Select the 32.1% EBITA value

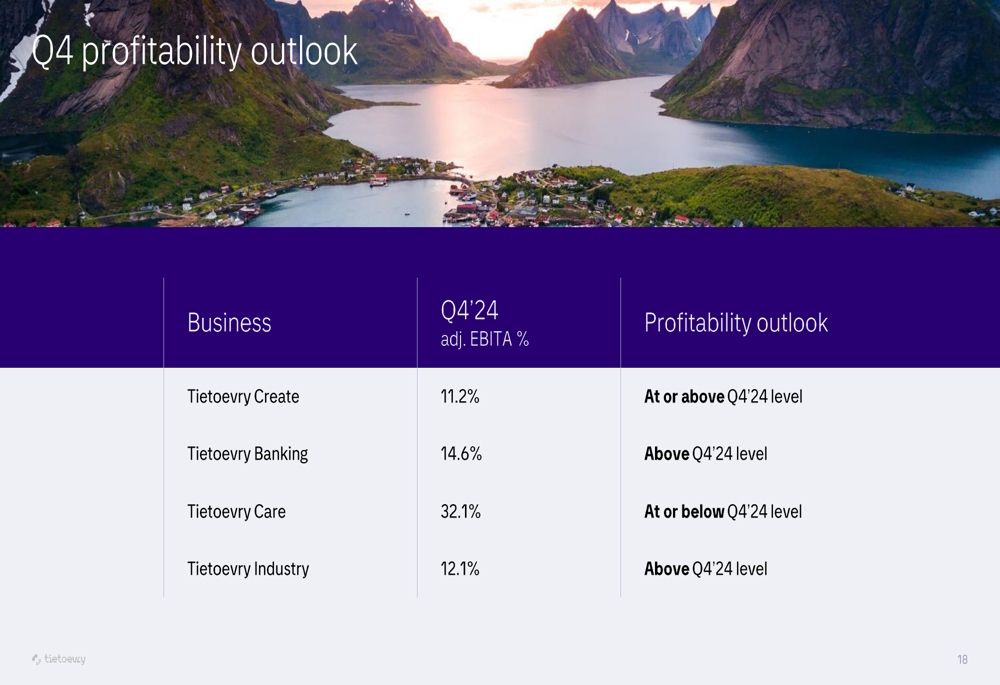[x=460, y=512]
